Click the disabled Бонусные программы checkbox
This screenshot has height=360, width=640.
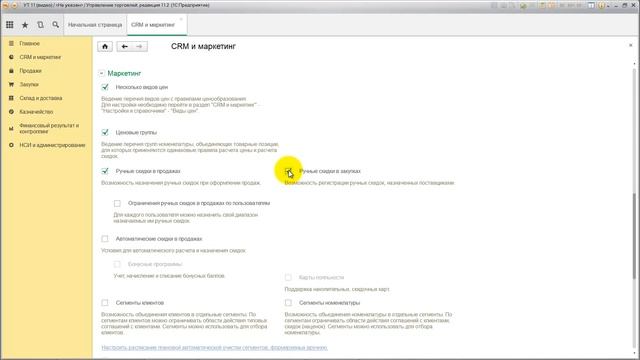tap(117, 264)
